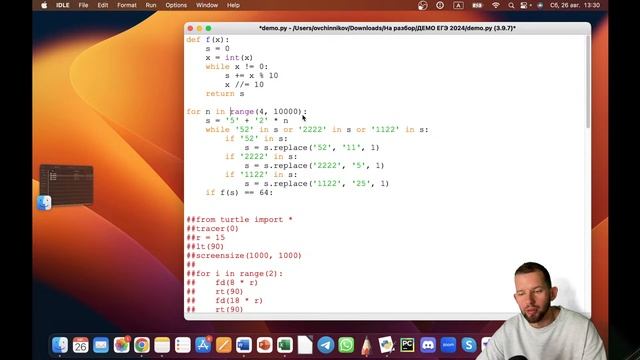
Task: Open Control Center in menu bar
Action: tap(524, 5)
